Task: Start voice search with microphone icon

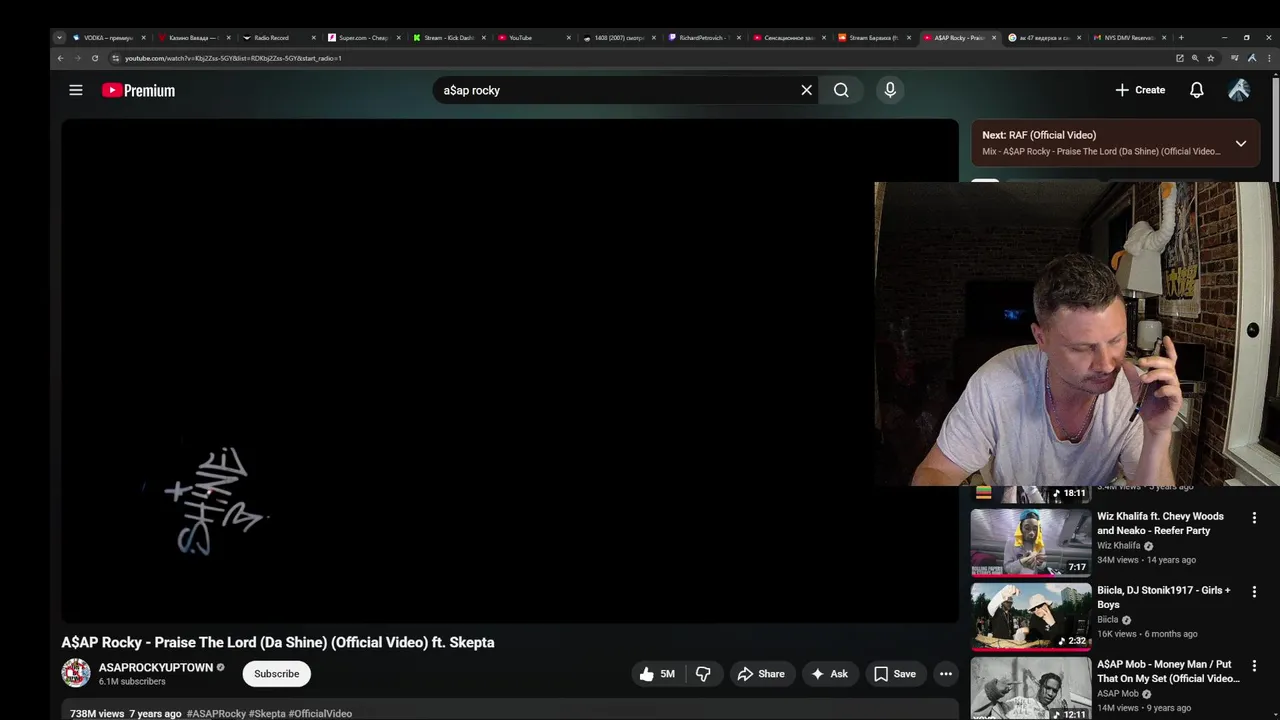Action: [890, 90]
